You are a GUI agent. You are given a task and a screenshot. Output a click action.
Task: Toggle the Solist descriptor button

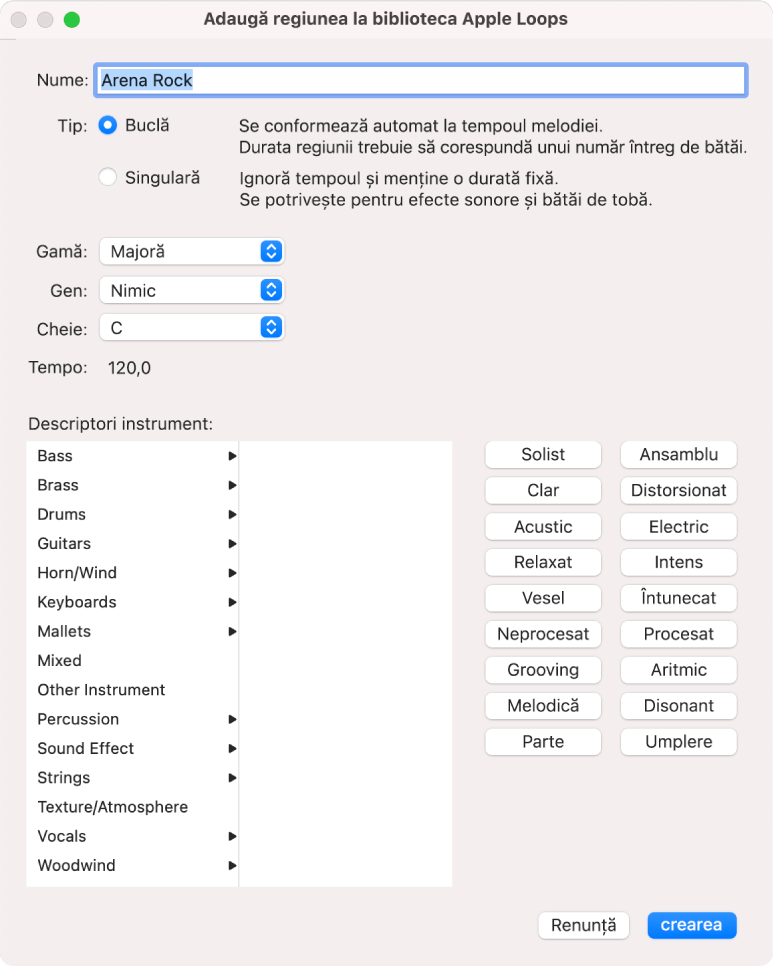pyautogui.click(x=543, y=454)
